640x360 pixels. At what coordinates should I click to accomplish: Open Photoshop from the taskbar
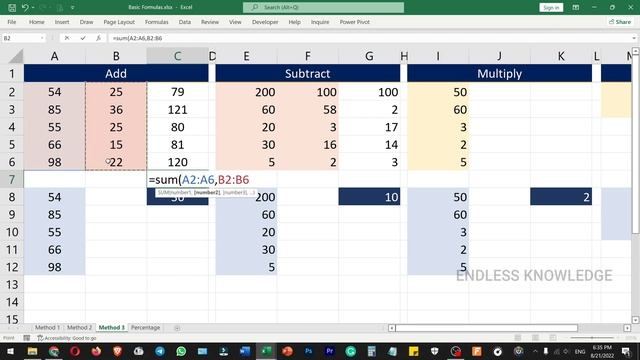[309, 351]
